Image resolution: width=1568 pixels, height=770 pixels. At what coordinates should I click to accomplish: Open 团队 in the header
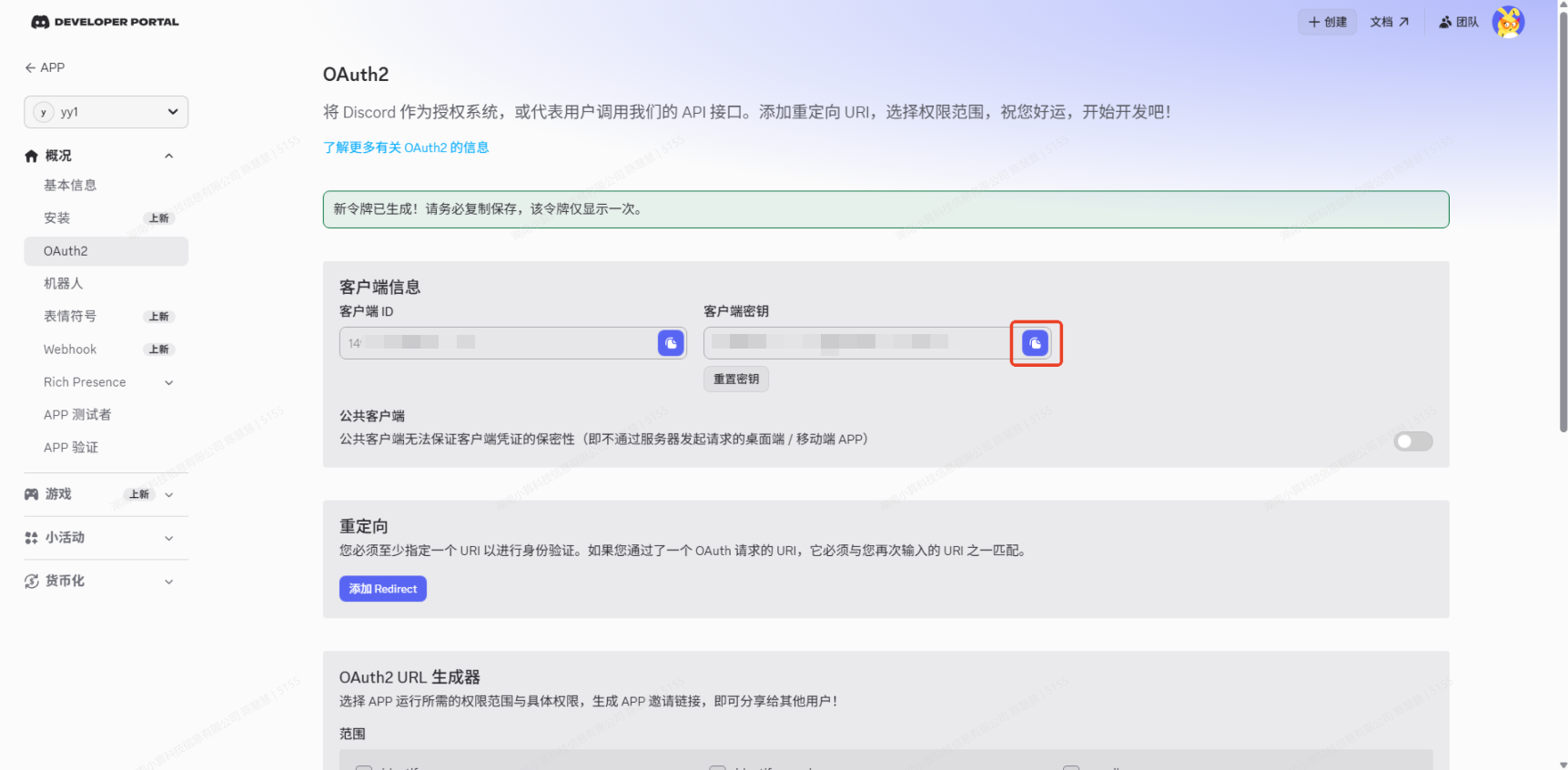click(1459, 22)
